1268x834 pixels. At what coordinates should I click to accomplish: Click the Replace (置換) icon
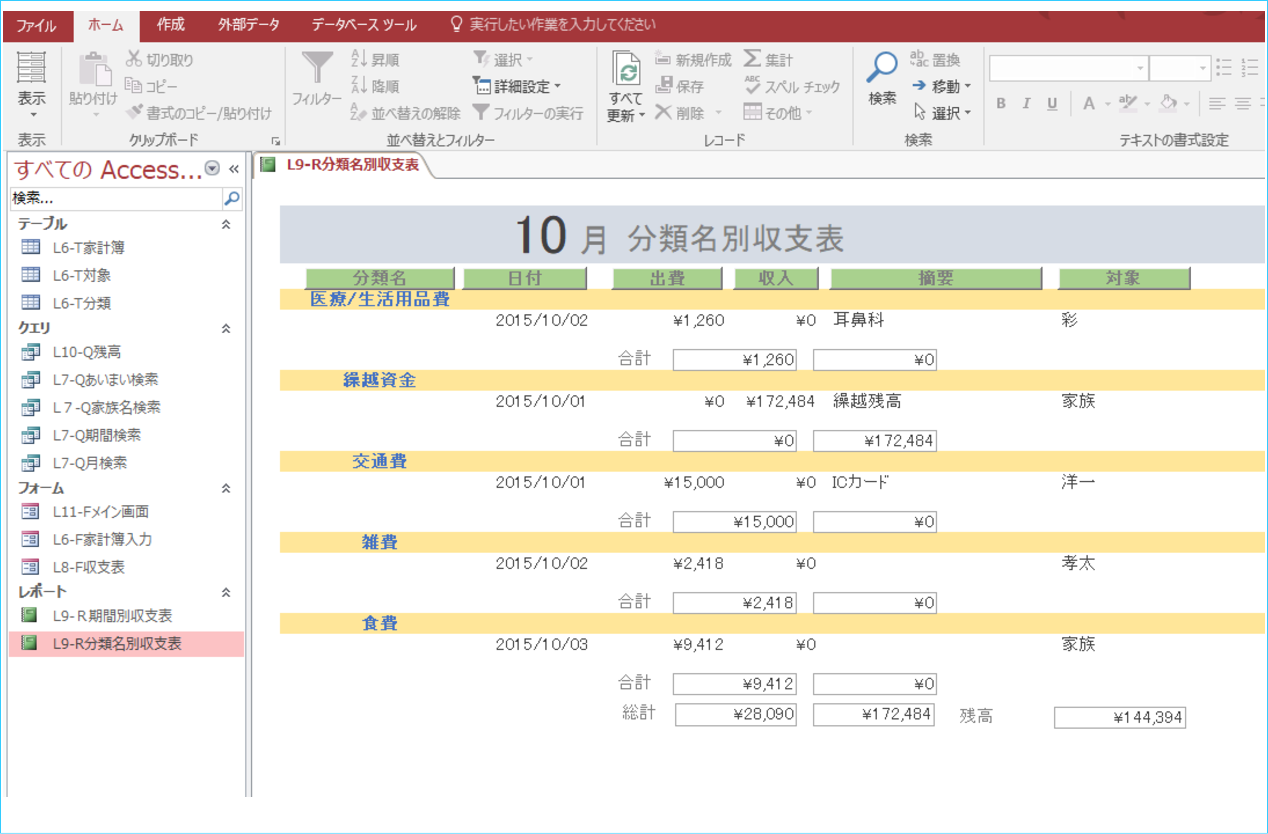pyautogui.click(x=920, y=60)
